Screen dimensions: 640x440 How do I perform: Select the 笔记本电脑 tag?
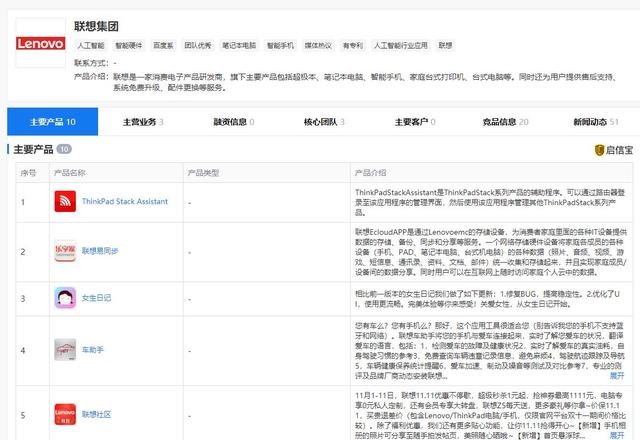(x=238, y=45)
